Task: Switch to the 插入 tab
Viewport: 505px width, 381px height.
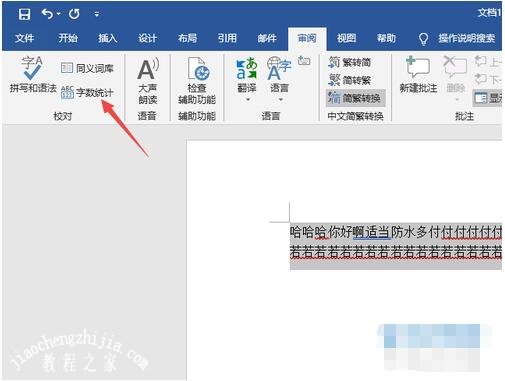Action: tap(108, 38)
